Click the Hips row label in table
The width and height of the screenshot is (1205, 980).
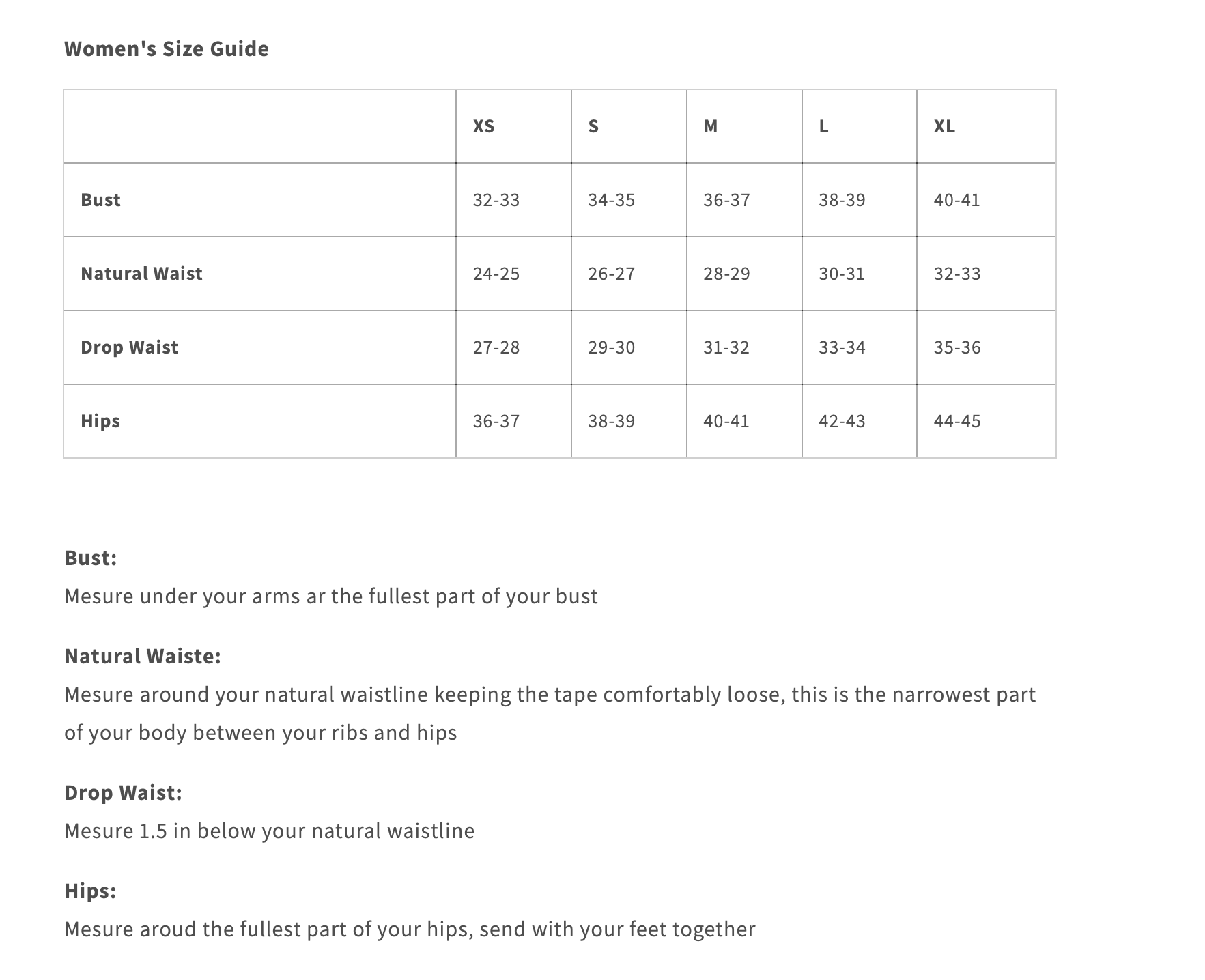click(x=100, y=421)
